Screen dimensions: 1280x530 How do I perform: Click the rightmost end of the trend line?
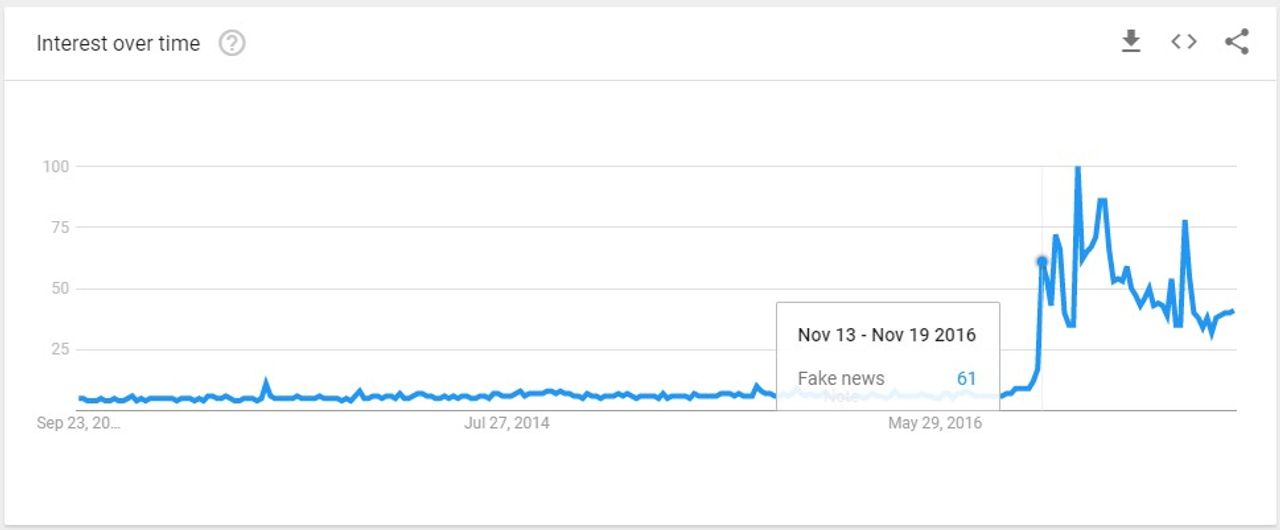(1233, 311)
